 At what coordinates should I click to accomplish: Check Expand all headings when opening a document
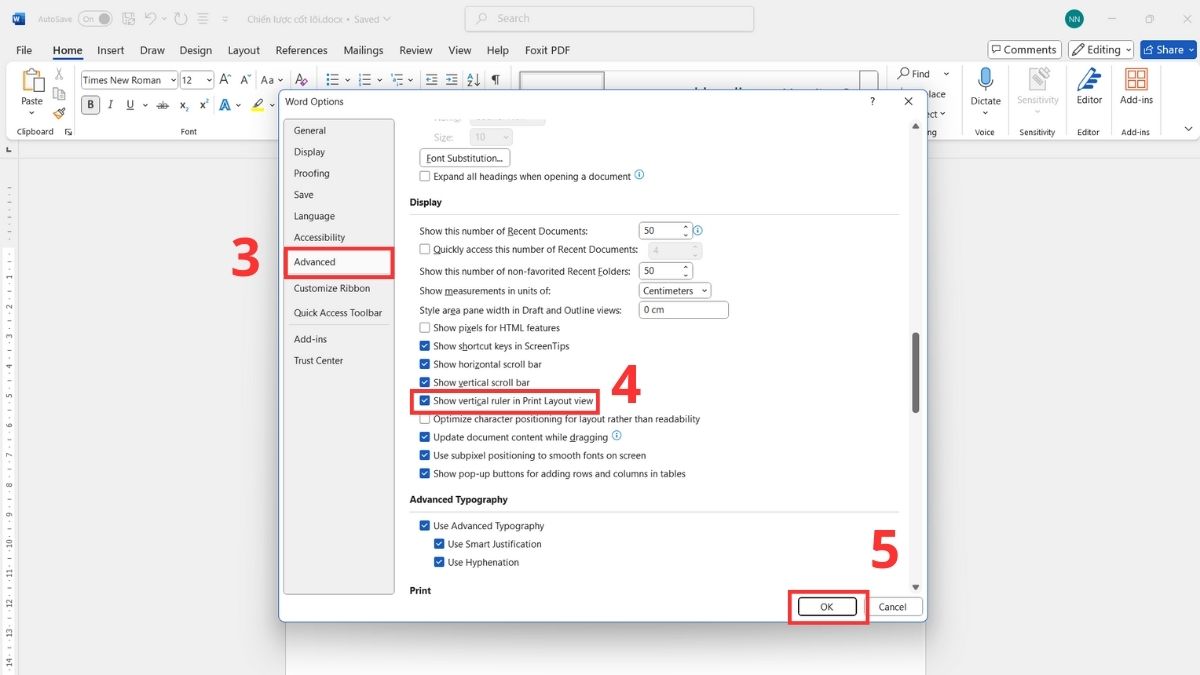coord(425,176)
